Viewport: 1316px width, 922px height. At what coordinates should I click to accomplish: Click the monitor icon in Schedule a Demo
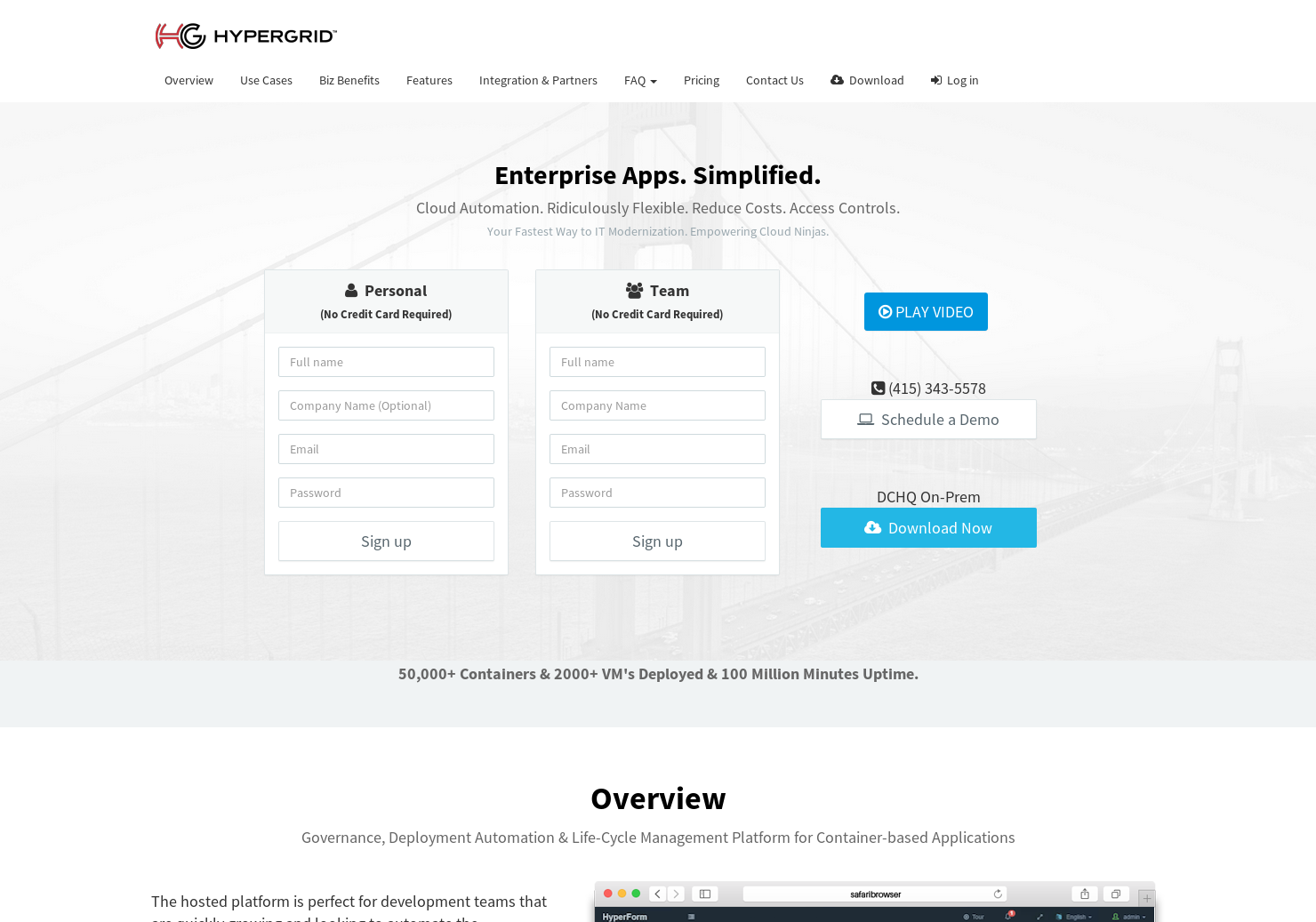tap(865, 419)
